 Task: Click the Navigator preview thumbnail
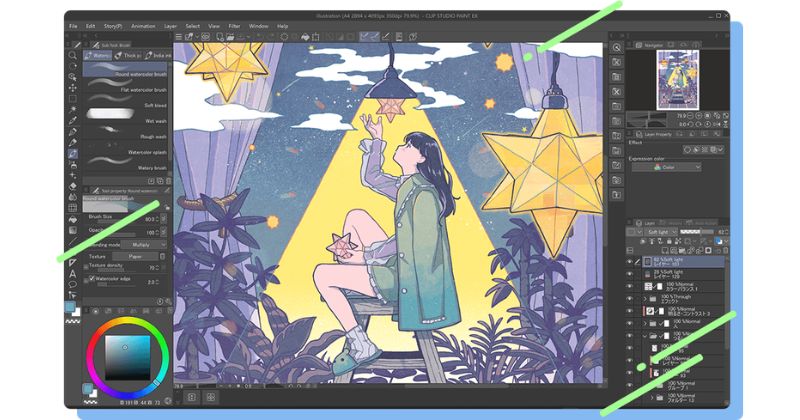[x=678, y=80]
